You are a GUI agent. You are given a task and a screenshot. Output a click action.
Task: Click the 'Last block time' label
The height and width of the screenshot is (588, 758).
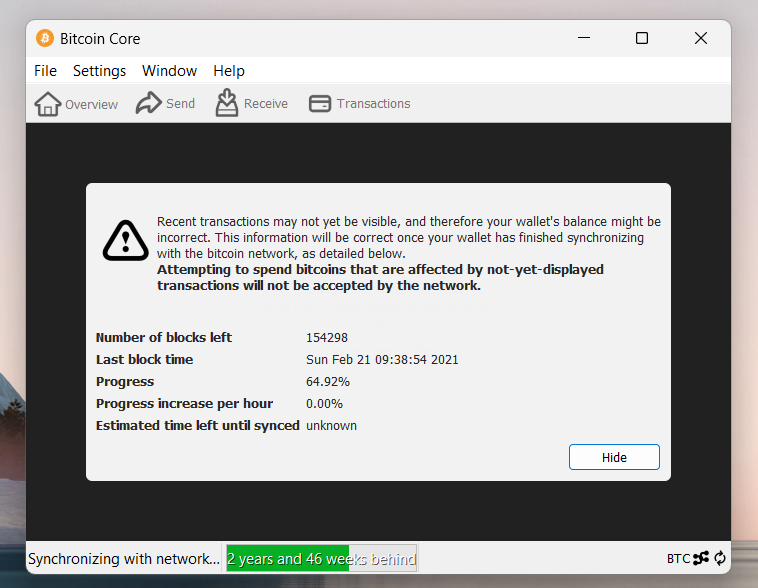click(144, 359)
